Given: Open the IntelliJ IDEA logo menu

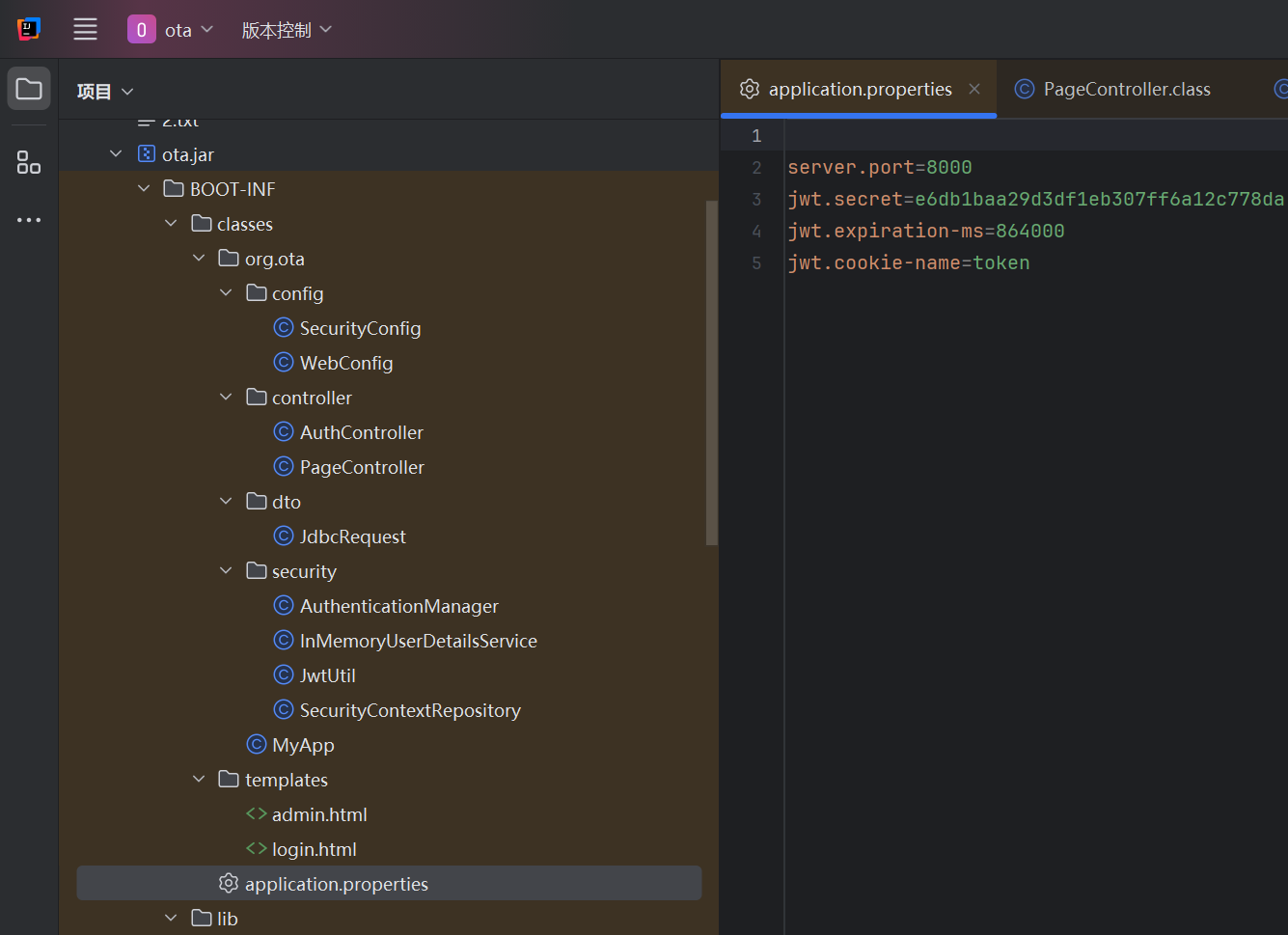Looking at the screenshot, I should tap(29, 29).
